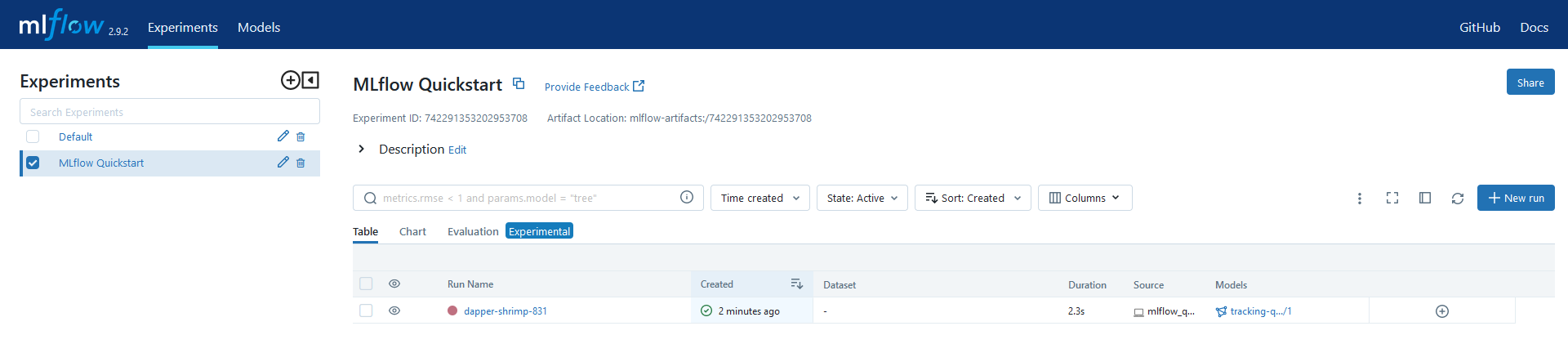Refresh the runs list
Screen dimensions: 1568x344
[x=1458, y=198]
